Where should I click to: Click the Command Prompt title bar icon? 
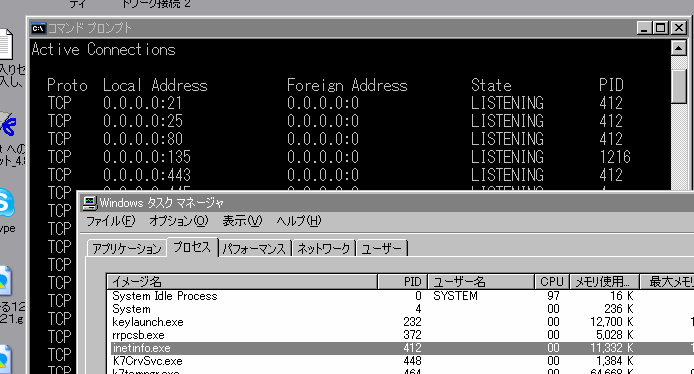[39, 28]
